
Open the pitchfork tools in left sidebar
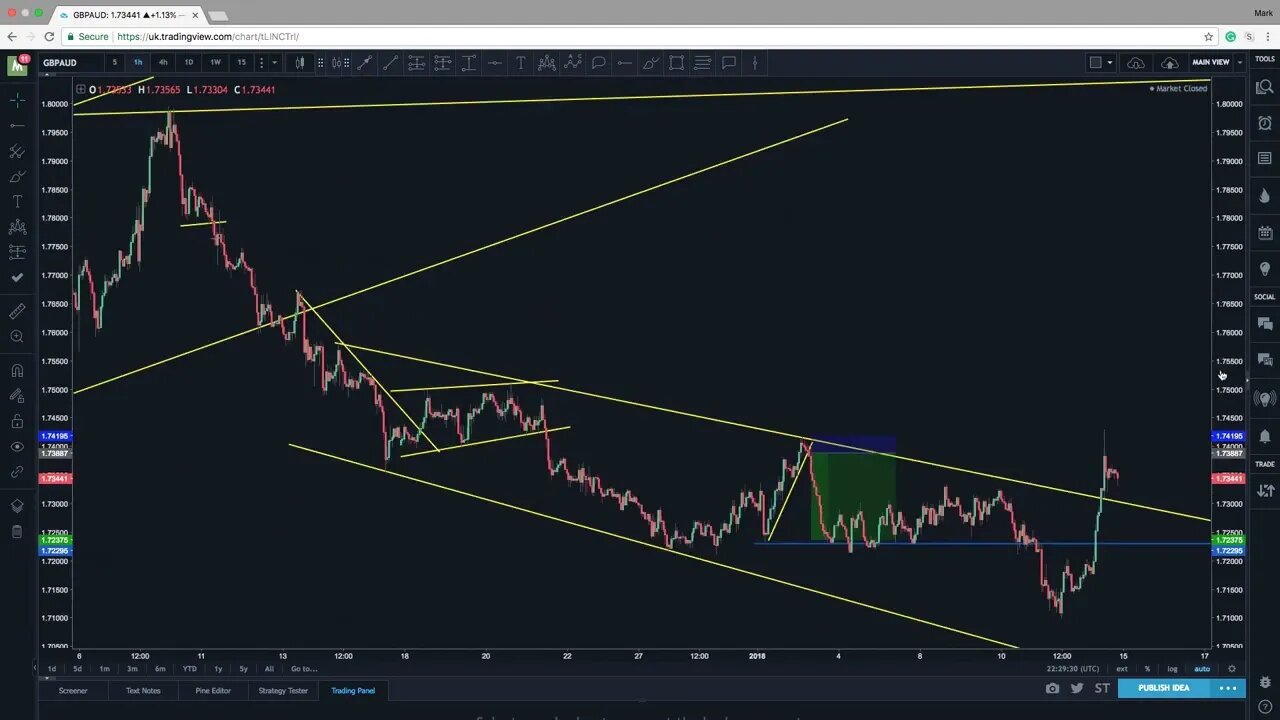point(17,151)
